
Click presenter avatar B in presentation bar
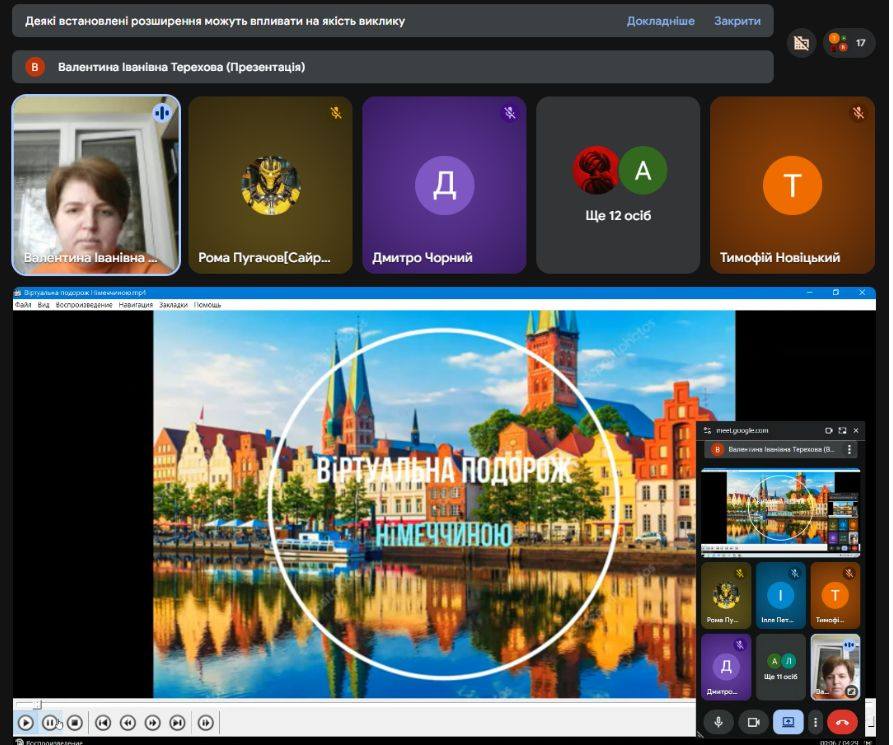point(35,67)
